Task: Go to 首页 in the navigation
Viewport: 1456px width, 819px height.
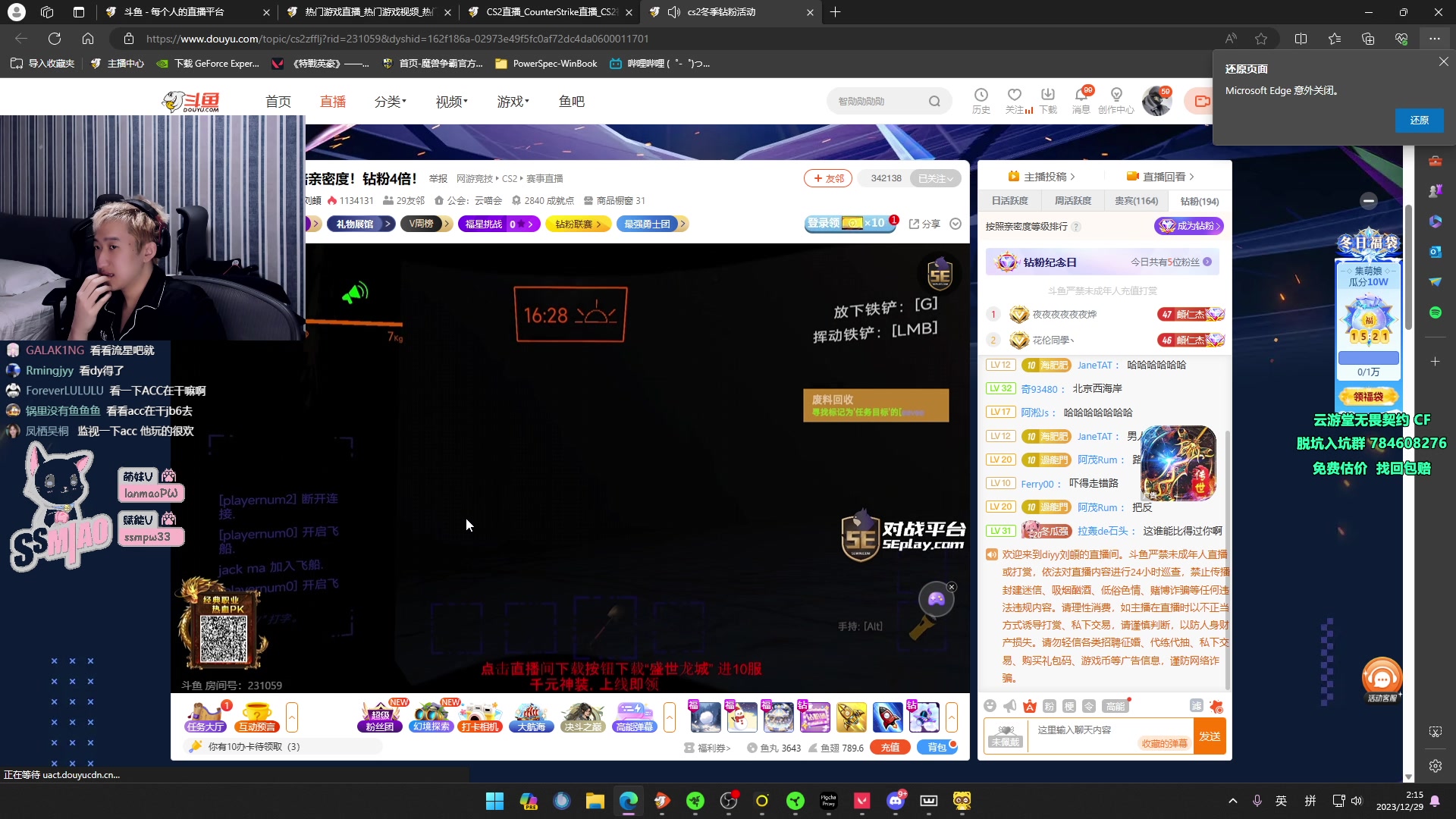Action: point(278,101)
